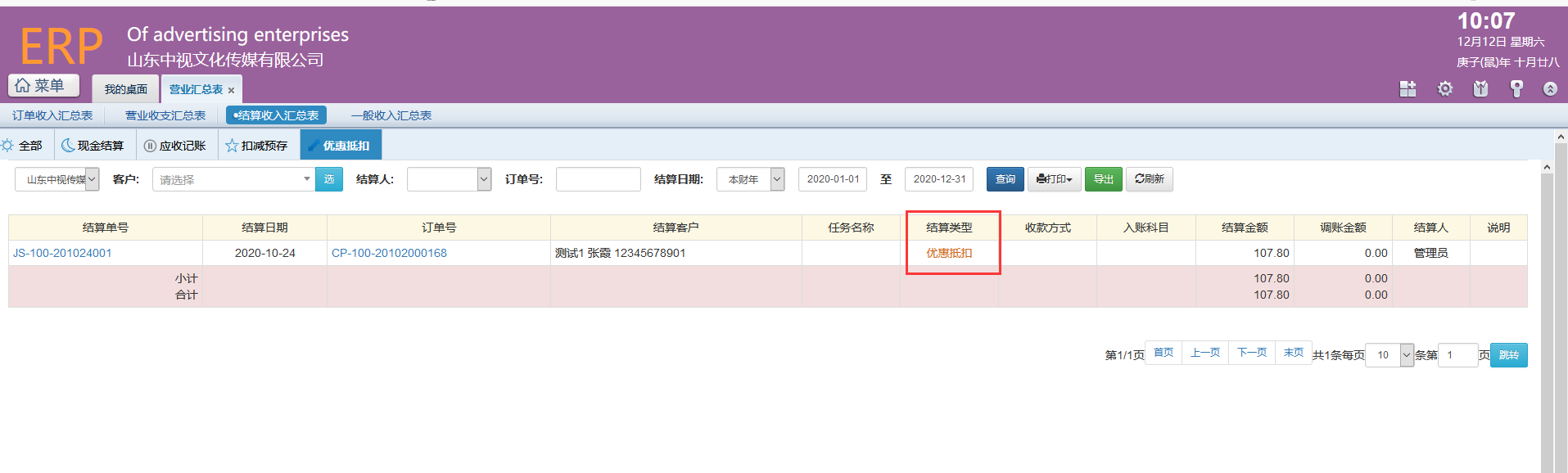The image size is (1568, 473).
Task: Select the 营业汇总表 tab
Action: tap(196, 89)
